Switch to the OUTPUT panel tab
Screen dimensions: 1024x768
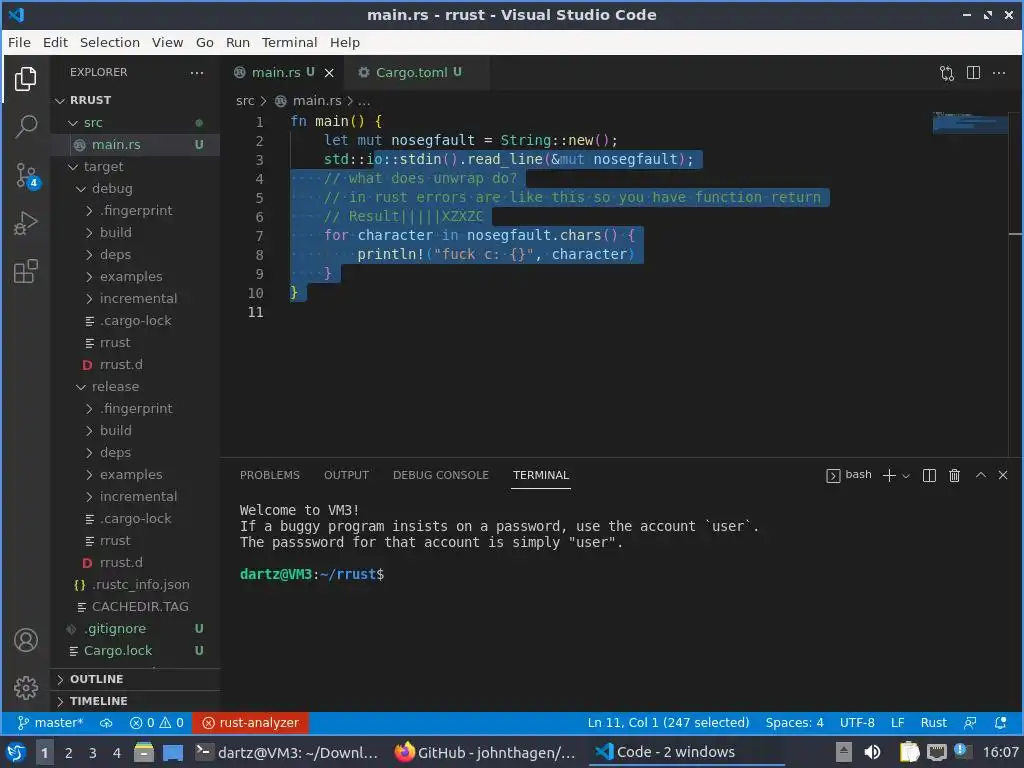347,475
